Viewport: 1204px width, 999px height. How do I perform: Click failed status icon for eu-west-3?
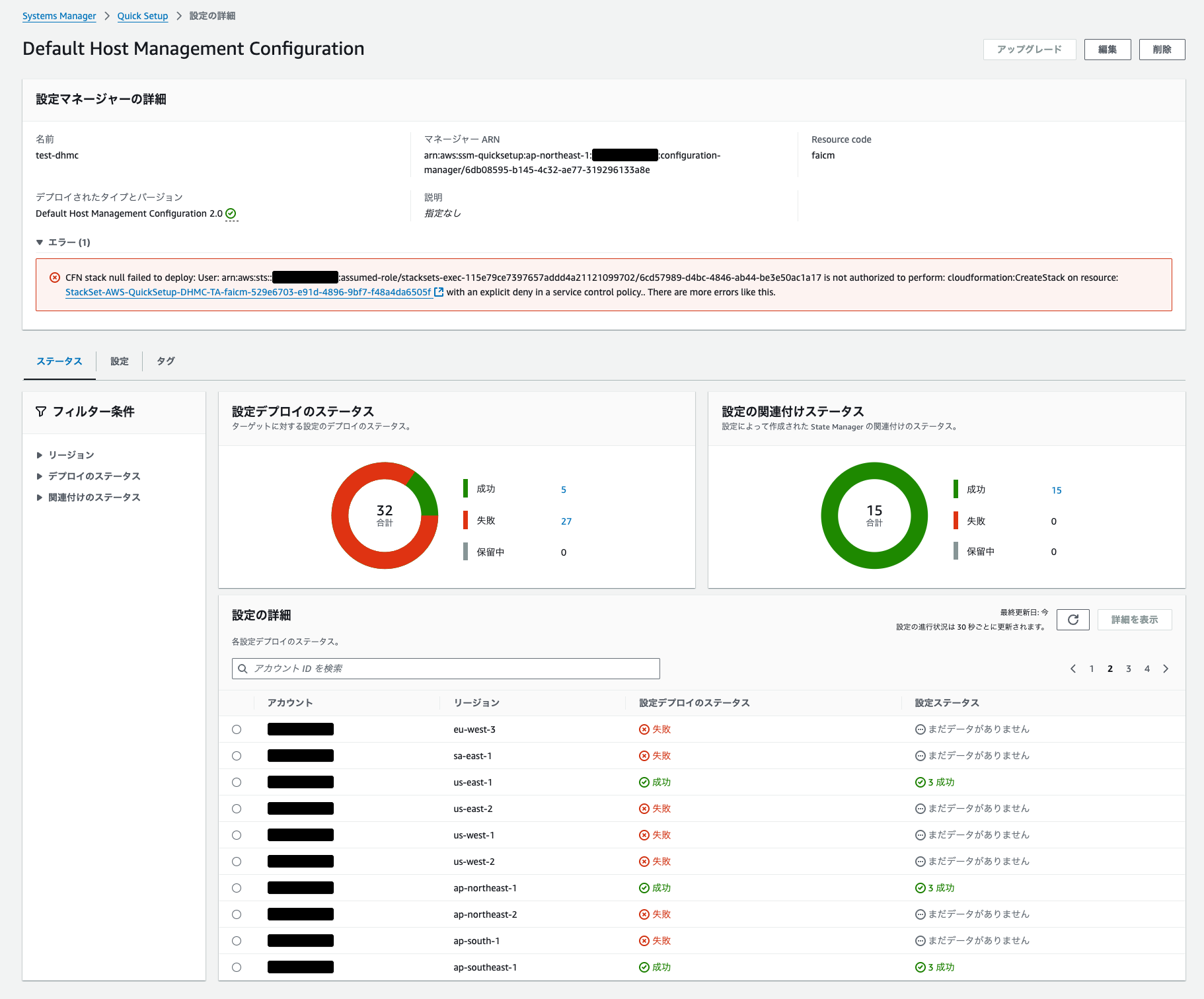click(644, 729)
